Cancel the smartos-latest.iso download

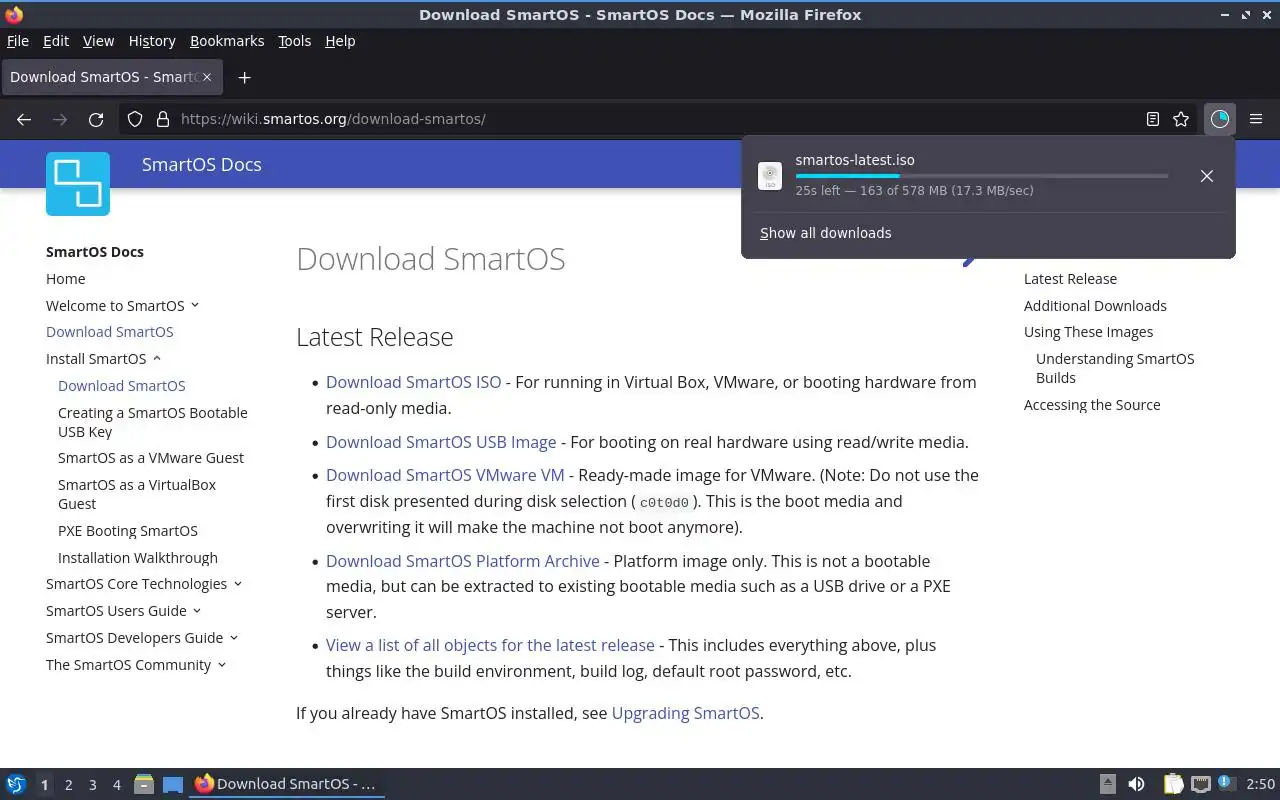point(1207,176)
